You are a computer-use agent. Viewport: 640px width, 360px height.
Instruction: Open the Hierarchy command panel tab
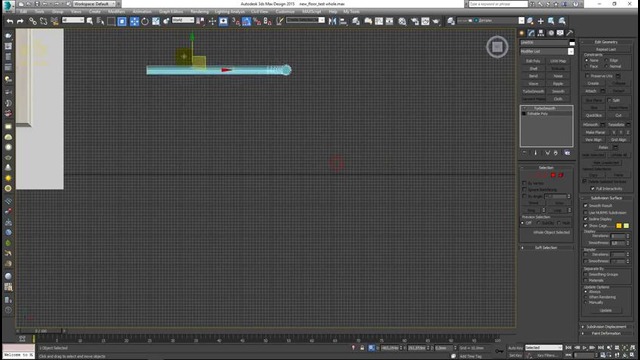(541, 33)
